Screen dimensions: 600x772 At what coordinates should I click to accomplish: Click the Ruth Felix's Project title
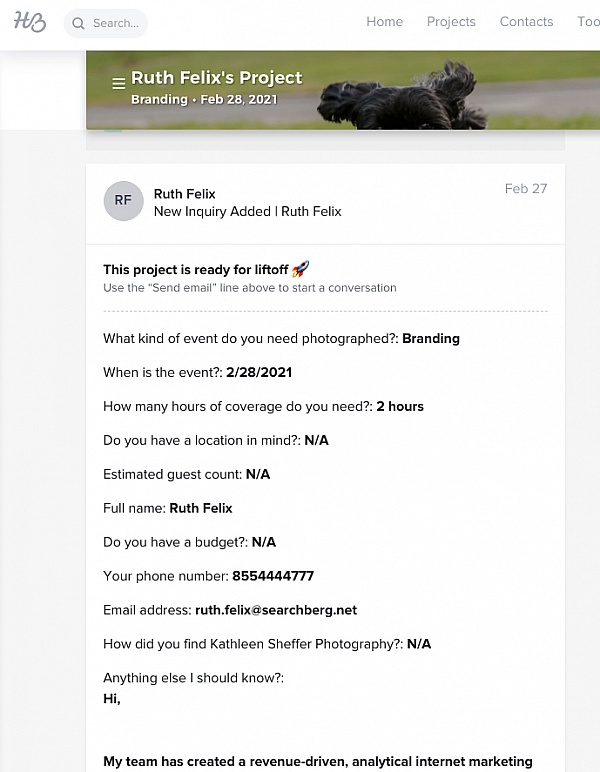tap(217, 78)
